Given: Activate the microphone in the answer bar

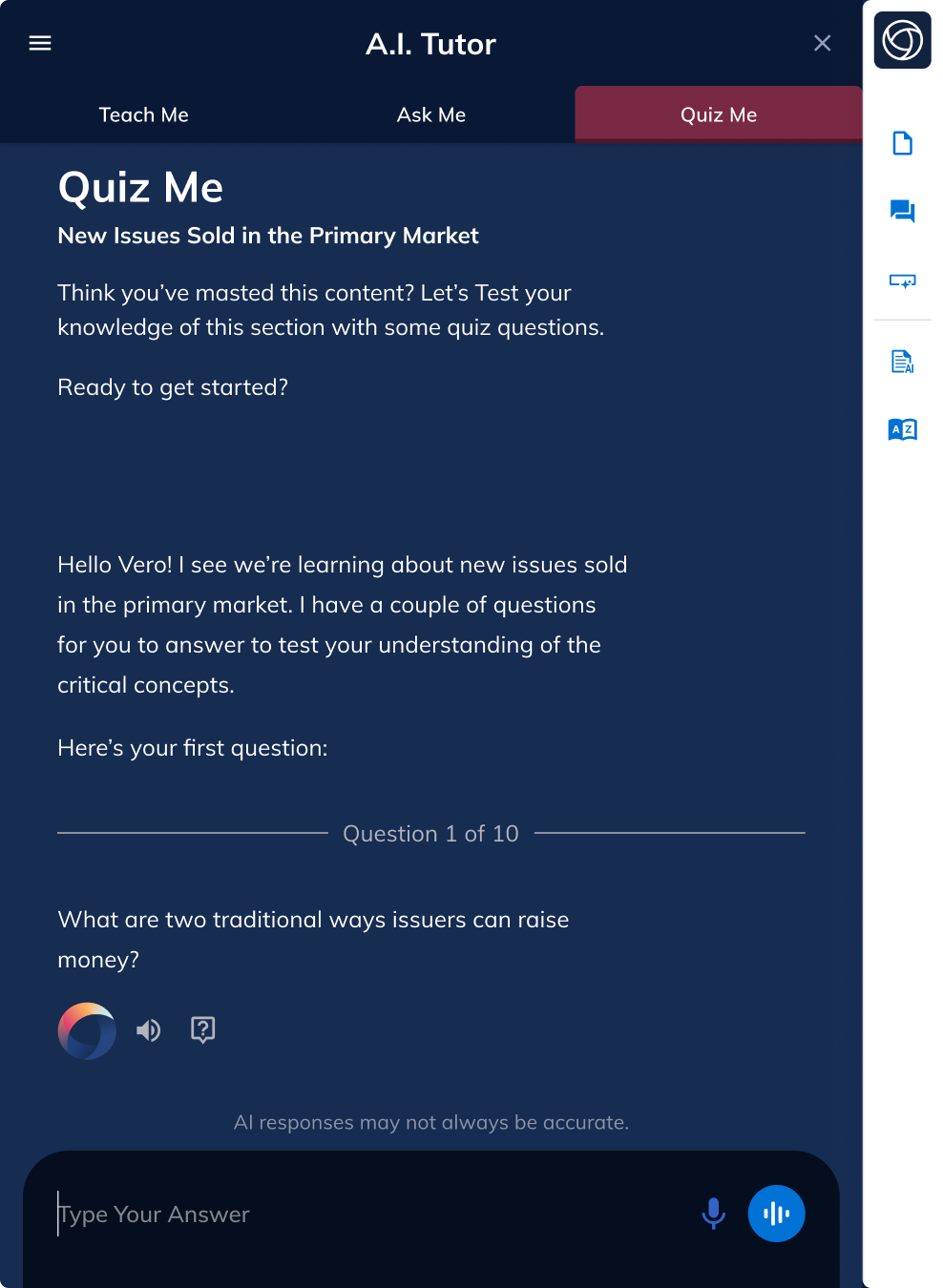Looking at the screenshot, I should click(x=713, y=1213).
